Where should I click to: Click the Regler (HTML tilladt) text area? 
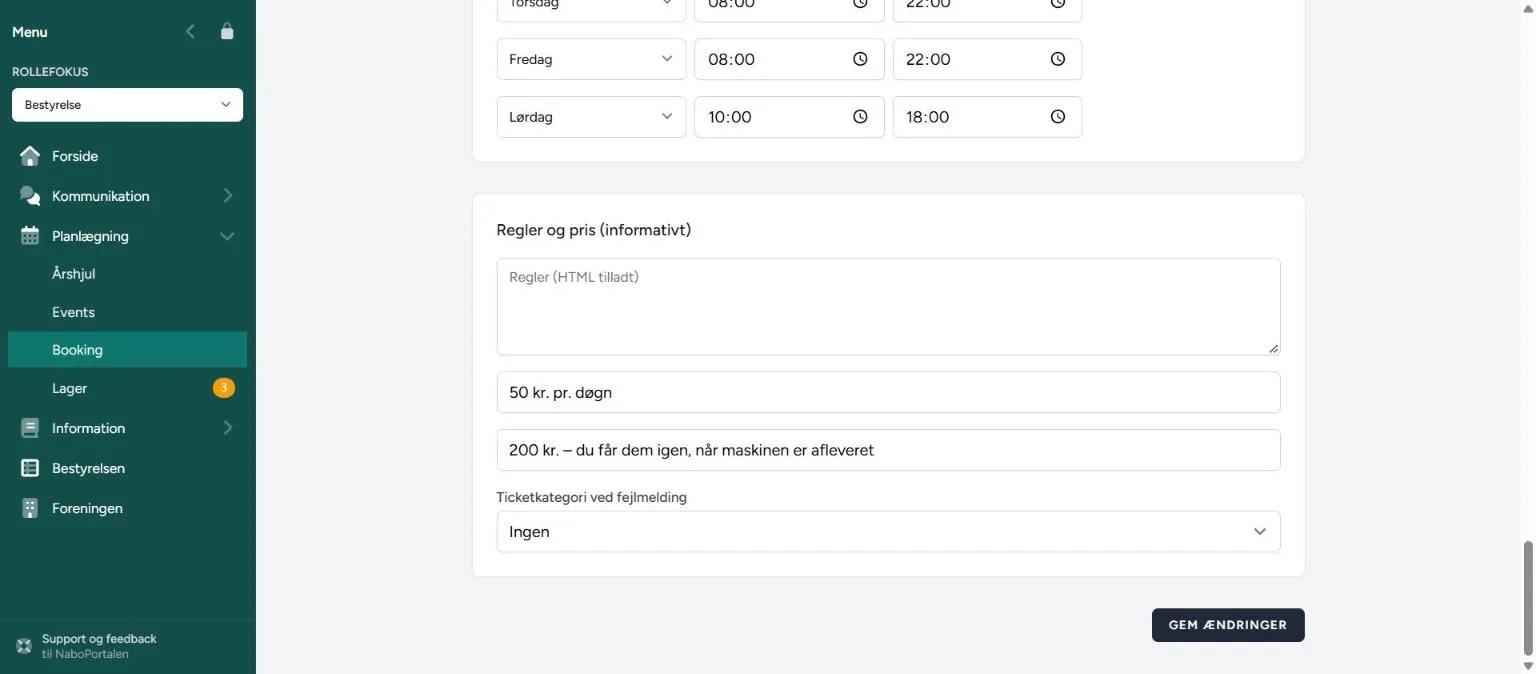888,307
